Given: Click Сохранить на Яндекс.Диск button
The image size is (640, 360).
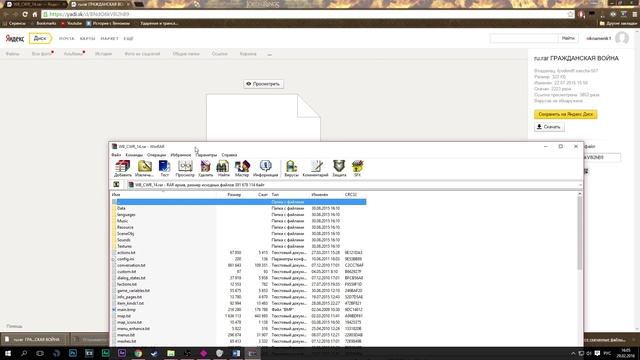Looking at the screenshot, I should [566, 114].
